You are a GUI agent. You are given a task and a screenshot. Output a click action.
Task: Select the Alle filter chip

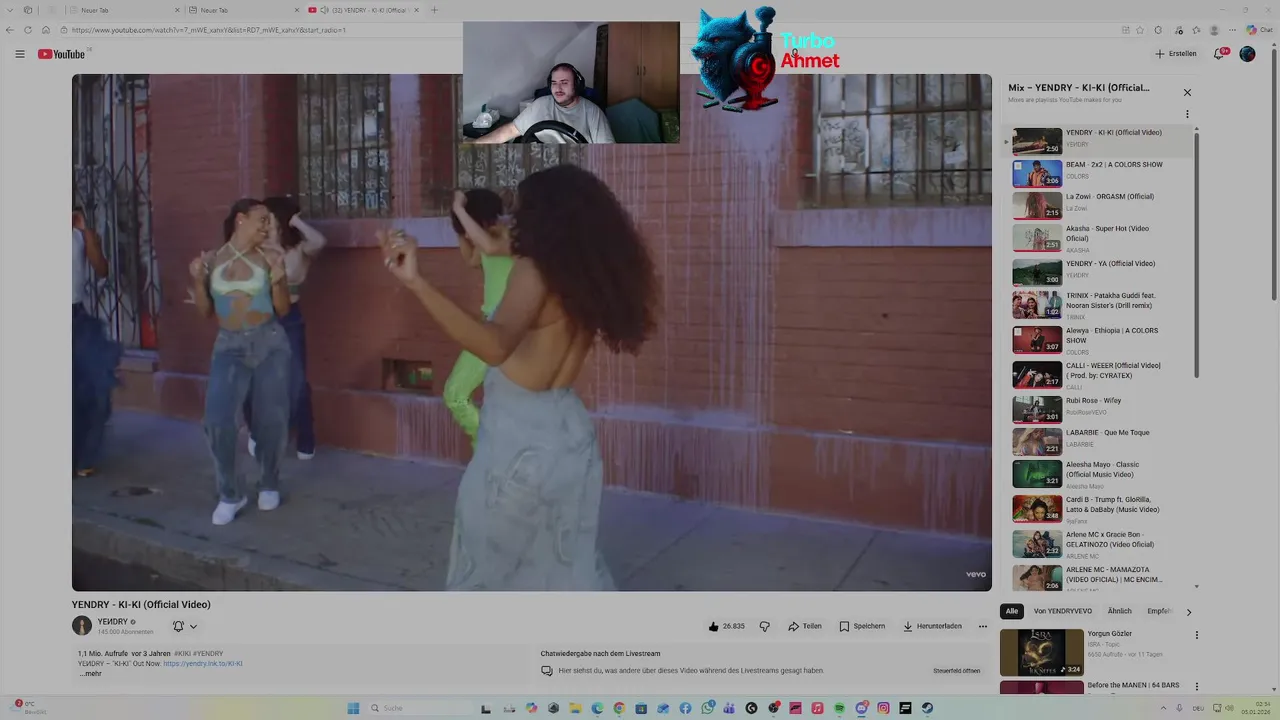point(1012,611)
